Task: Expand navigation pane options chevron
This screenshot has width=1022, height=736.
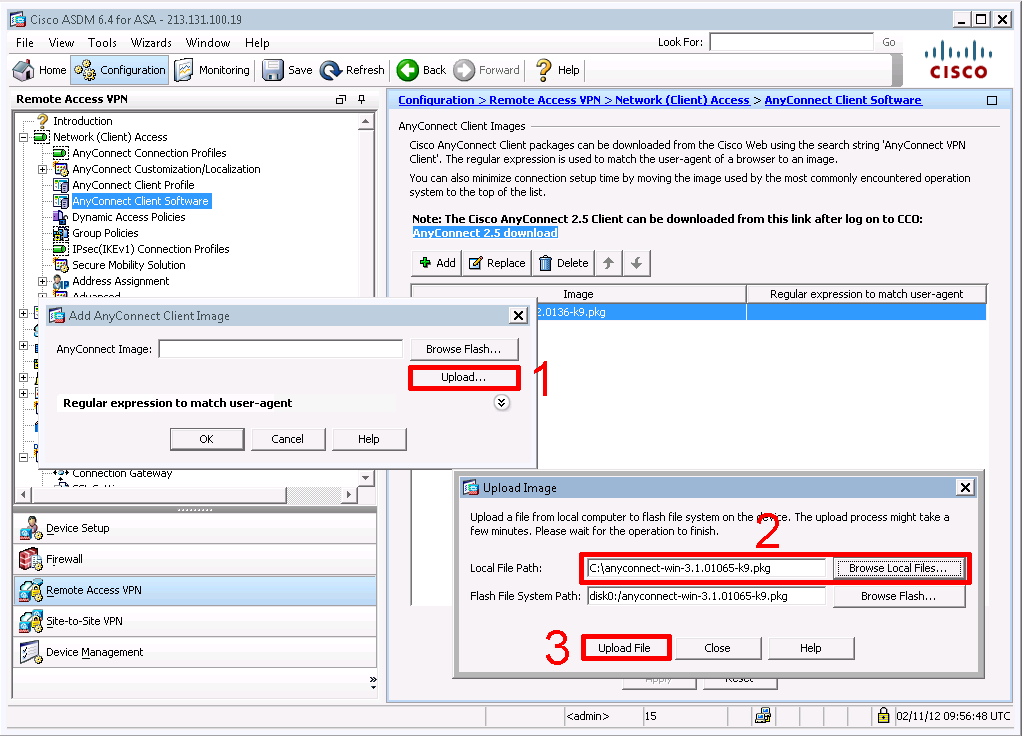Action: tap(373, 683)
